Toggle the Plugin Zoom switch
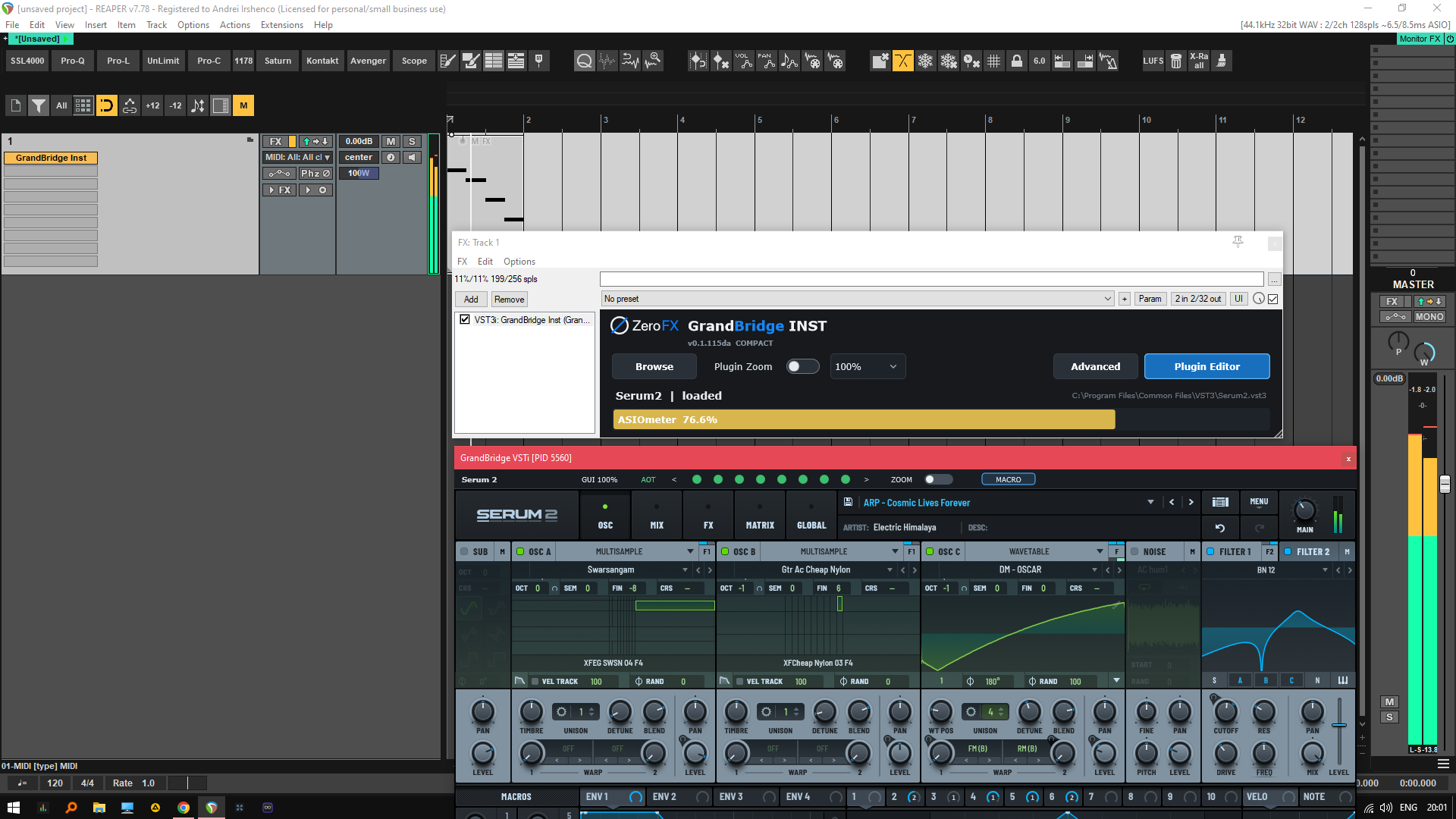 [802, 366]
